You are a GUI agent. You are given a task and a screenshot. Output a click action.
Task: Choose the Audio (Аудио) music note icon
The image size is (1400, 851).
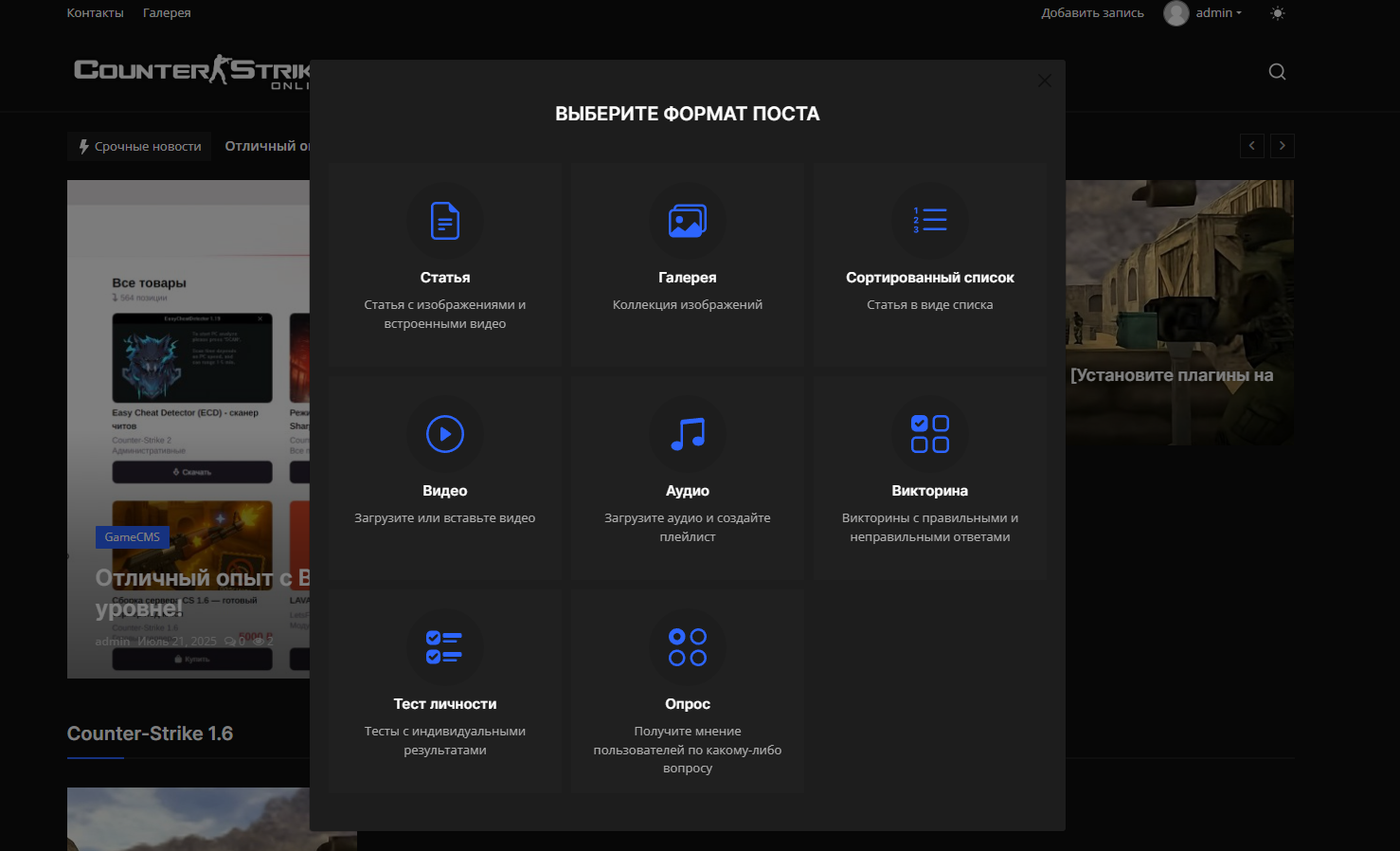(x=687, y=434)
